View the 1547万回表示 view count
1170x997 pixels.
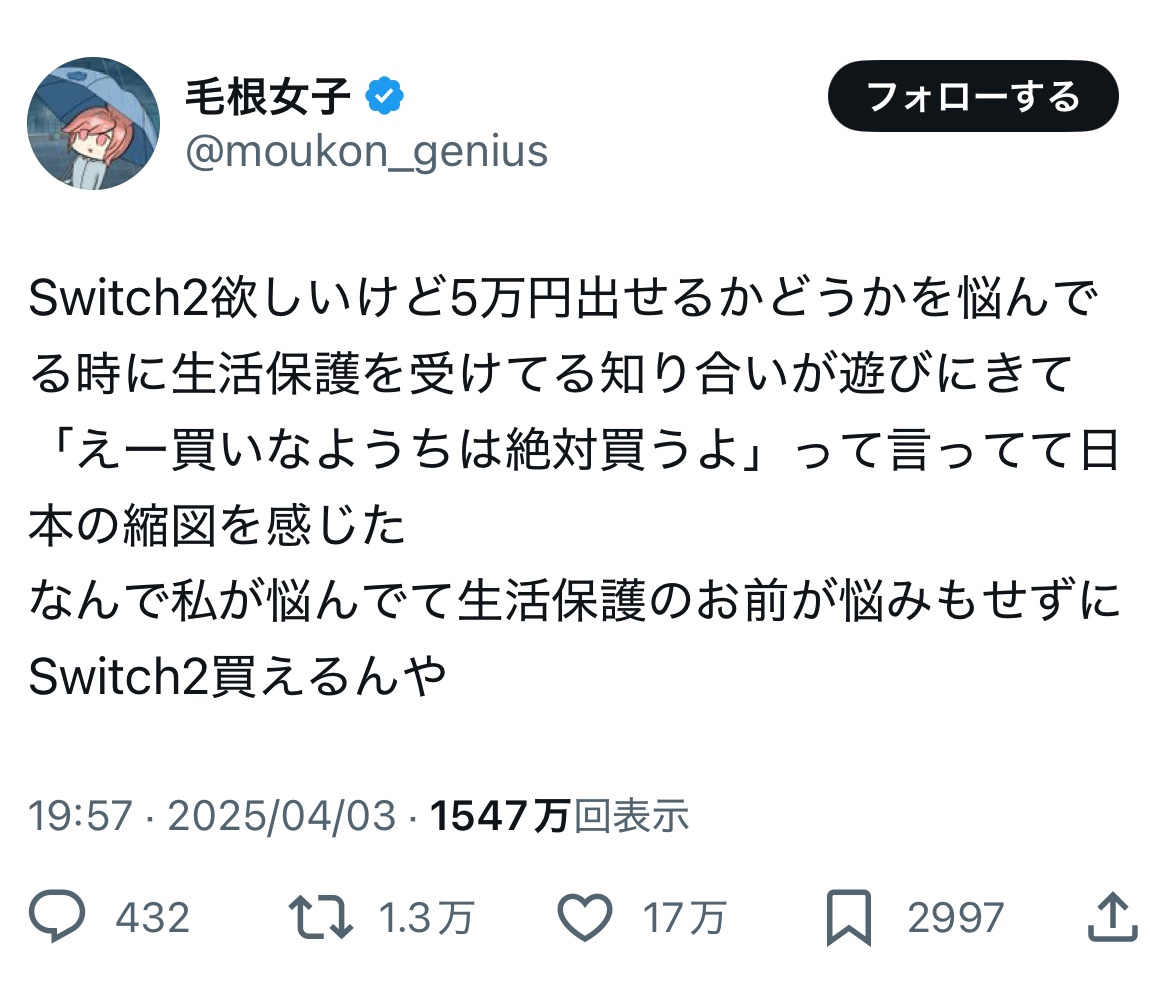[x=560, y=817]
